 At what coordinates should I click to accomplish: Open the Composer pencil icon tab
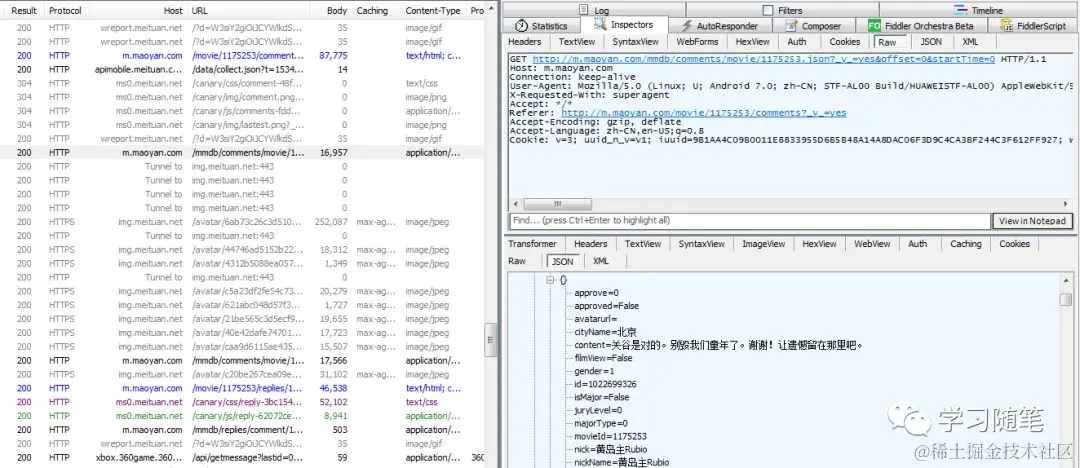pos(791,26)
